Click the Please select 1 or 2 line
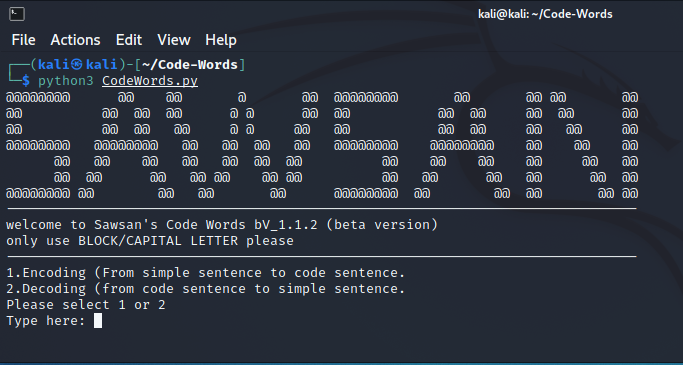The height and width of the screenshot is (365, 683). pyautogui.click(x=86, y=305)
